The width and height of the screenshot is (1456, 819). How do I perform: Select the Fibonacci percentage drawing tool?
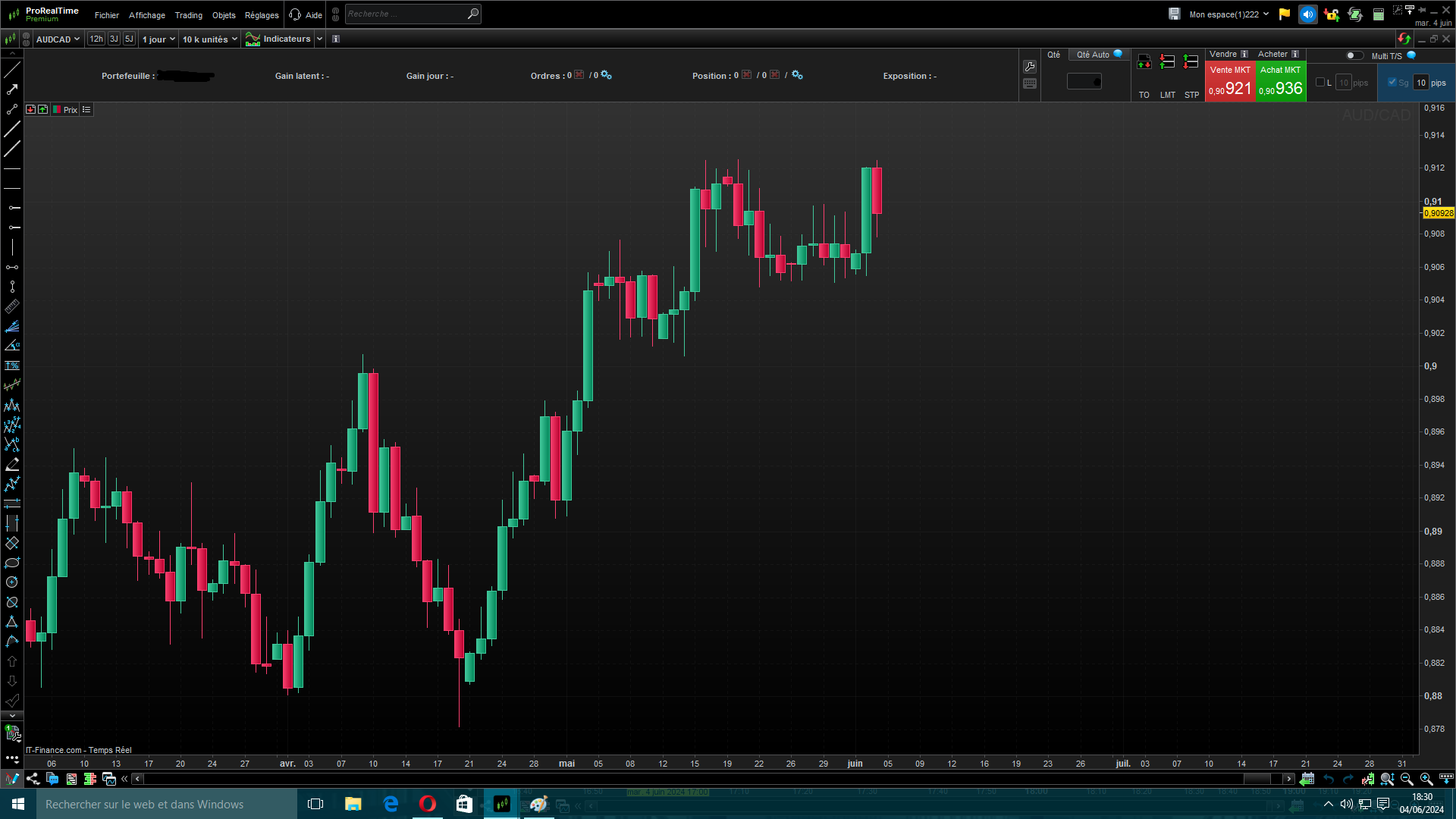pos(12,366)
